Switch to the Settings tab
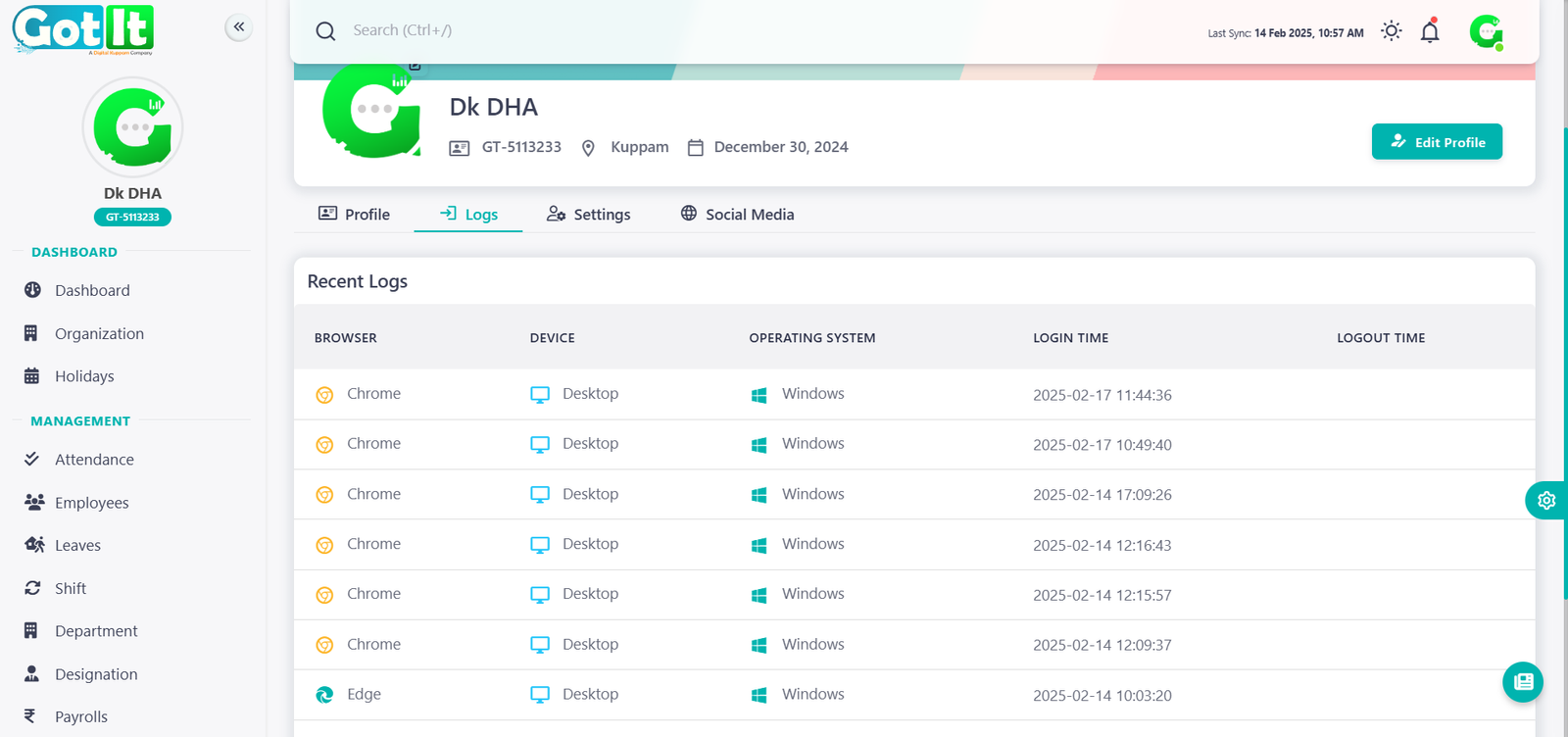Screen dimensions: 1568x737 point(588,214)
